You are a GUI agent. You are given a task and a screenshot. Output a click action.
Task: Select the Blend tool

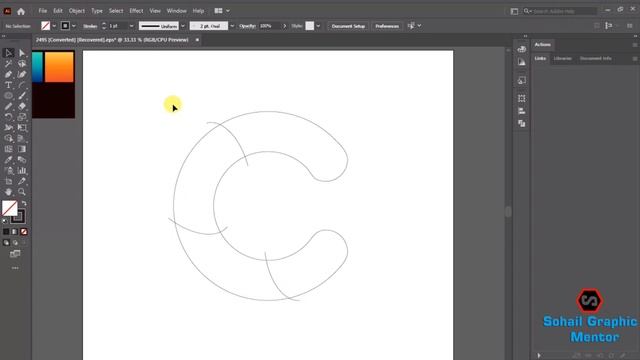[x=22, y=160]
